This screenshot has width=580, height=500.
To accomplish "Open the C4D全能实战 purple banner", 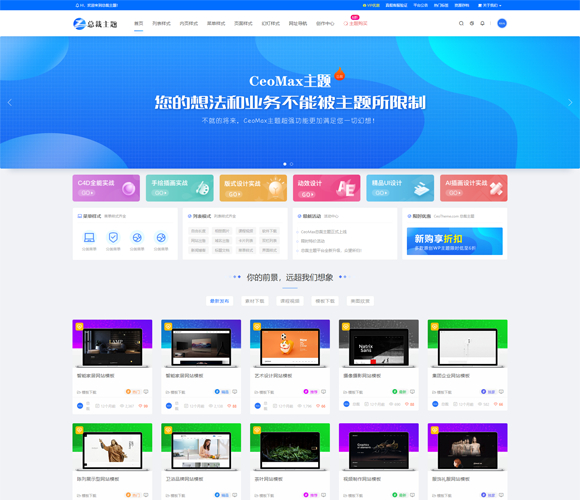I will pyautogui.click(x=106, y=188).
